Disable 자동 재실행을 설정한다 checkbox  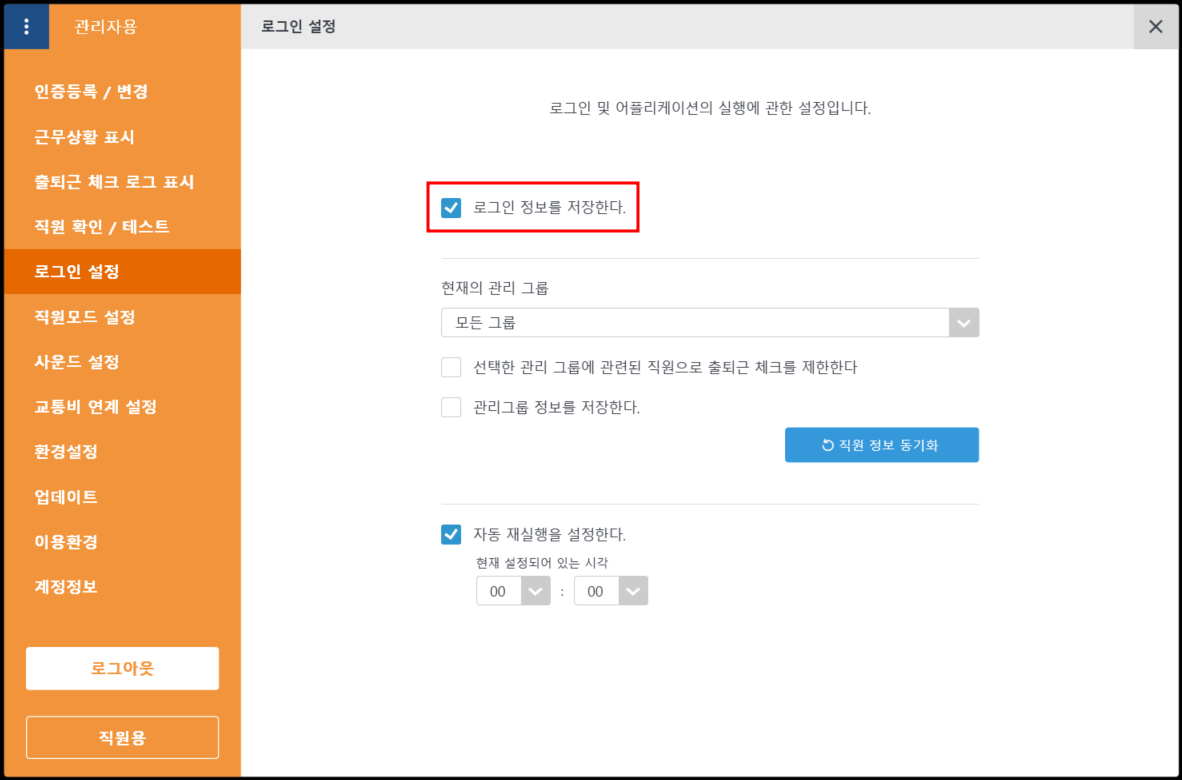tap(451, 534)
